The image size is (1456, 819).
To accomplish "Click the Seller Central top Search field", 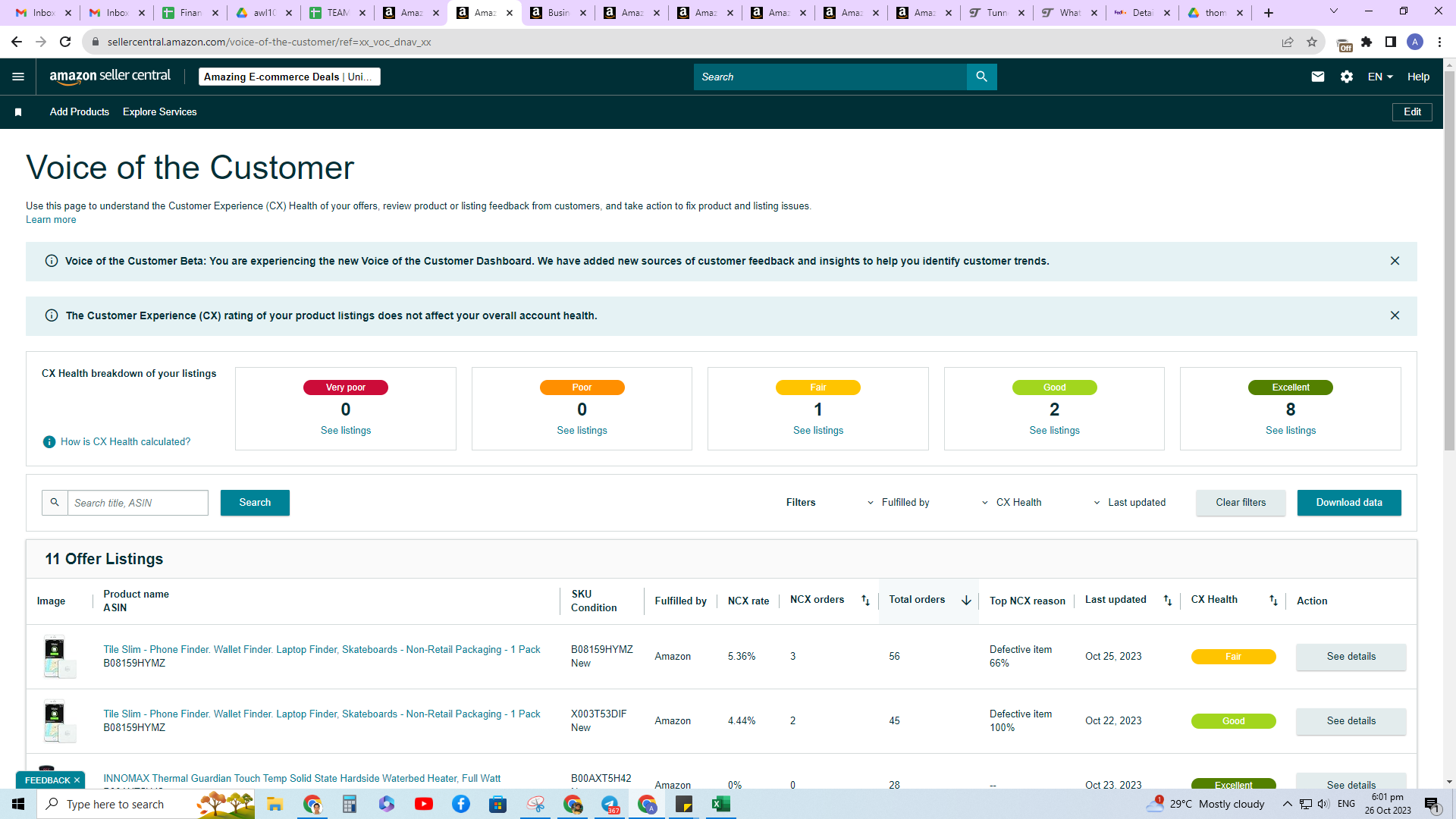I will pos(830,77).
